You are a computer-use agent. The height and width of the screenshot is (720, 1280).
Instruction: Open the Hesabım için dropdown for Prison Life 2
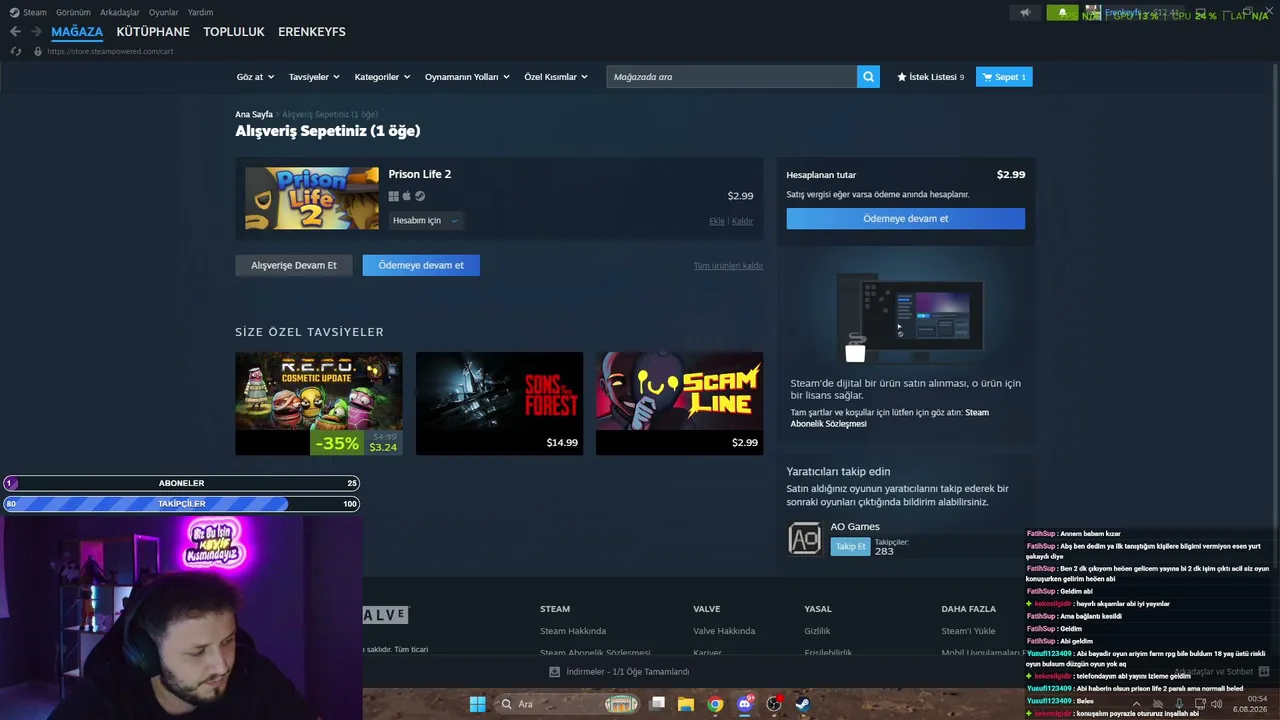click(425, 221)
